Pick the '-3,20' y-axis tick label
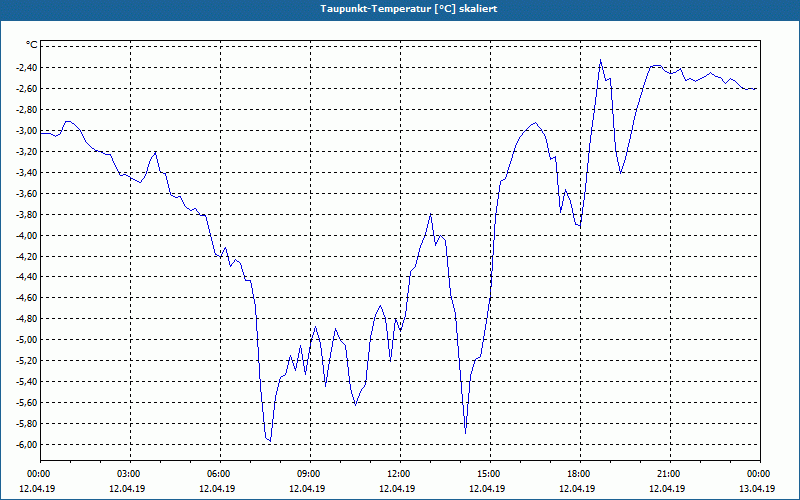Screen dimensions: 800x500 click(26, 151)
